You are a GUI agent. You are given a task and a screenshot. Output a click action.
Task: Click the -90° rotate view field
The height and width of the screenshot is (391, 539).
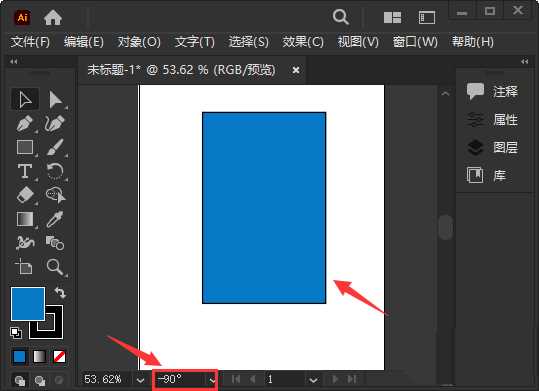pos(180,379)
